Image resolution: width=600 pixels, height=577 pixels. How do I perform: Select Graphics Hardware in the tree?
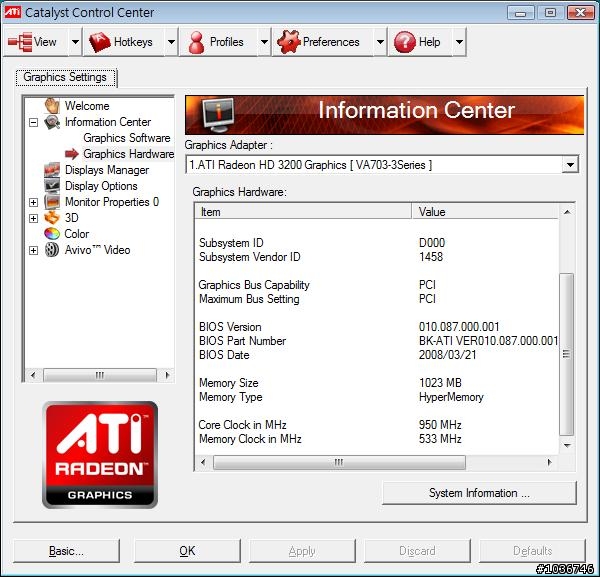point(129,154)
